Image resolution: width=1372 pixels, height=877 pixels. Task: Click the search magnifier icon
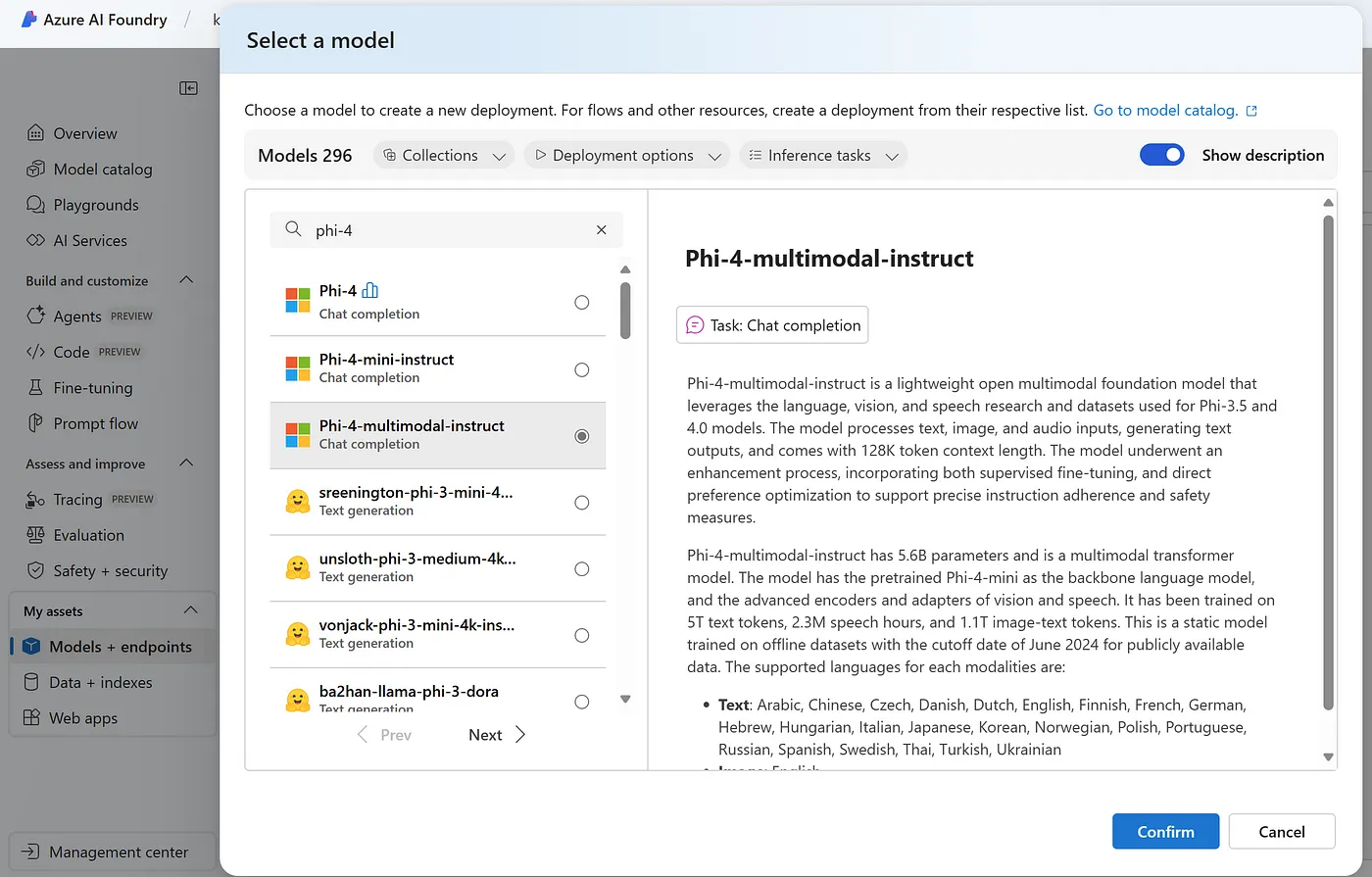point(293,229)
